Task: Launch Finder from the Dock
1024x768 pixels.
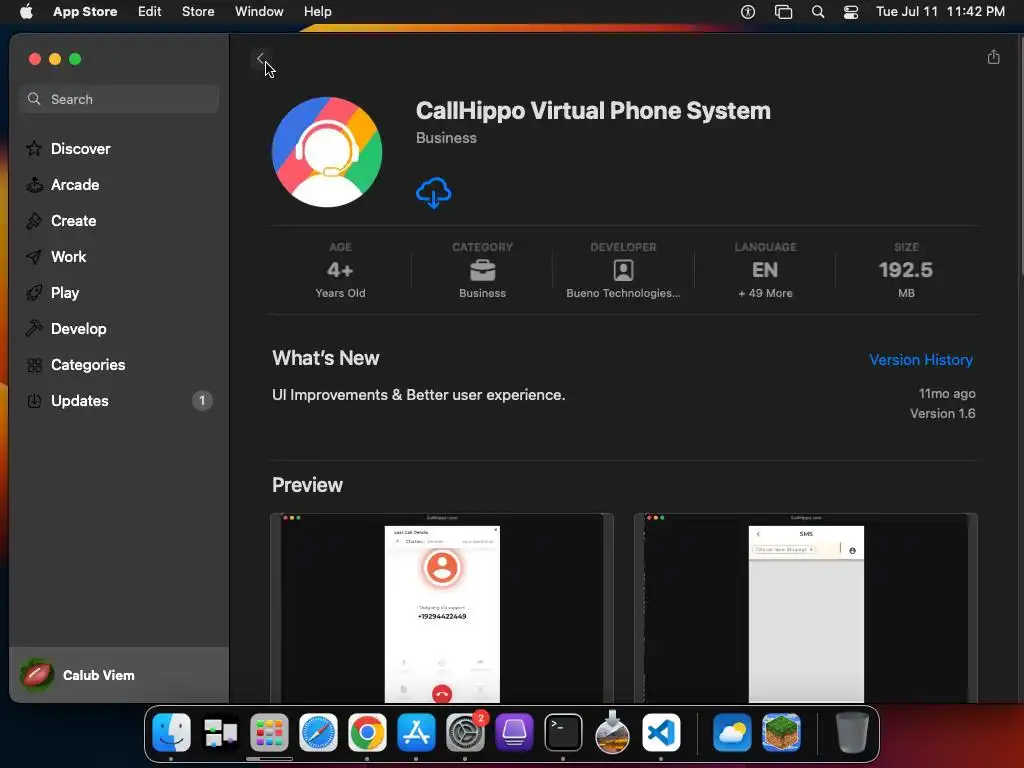Action: (171, 733)
